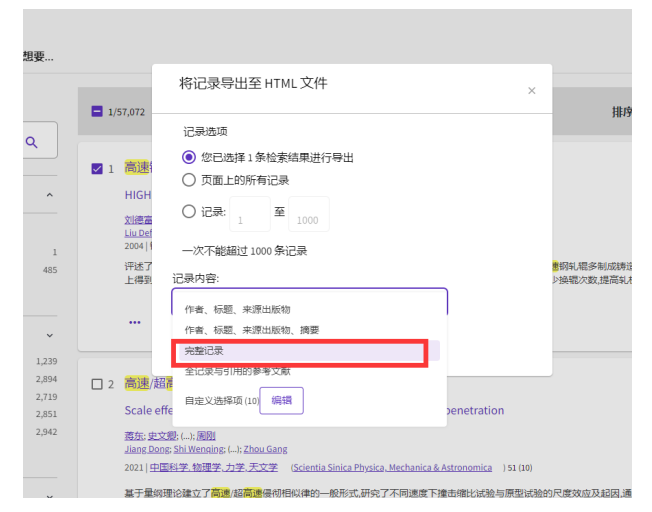Screen dimensions: 652x512
Task: Click the 编辑 edit button
Action: coord(282,401)
